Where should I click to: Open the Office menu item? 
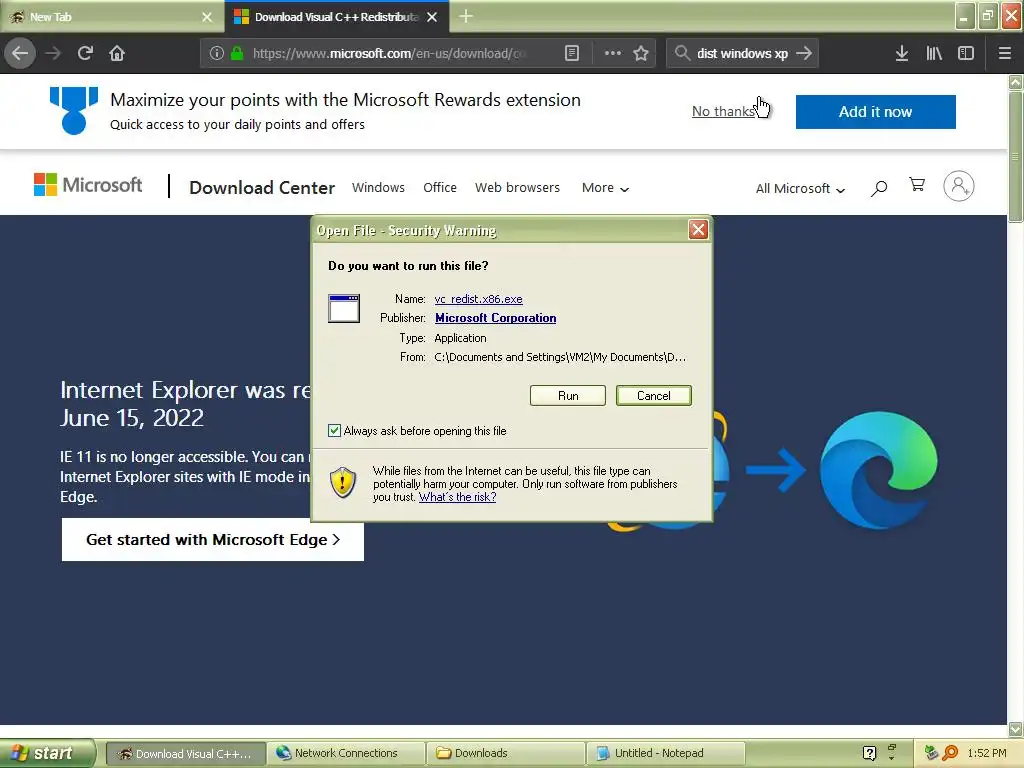pos(440,187)
